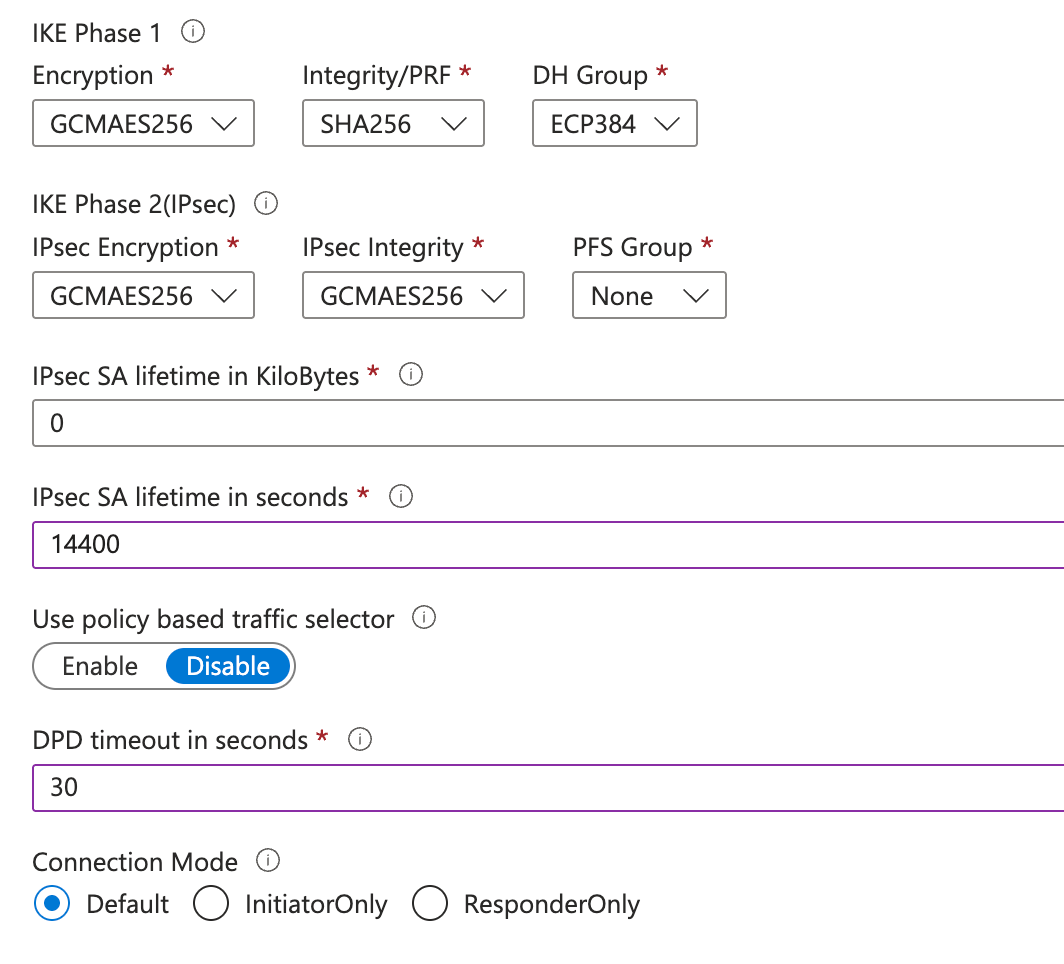
Task: Show info for IPsec SA lifetime in seconds
Action: (x=400, y=496)
